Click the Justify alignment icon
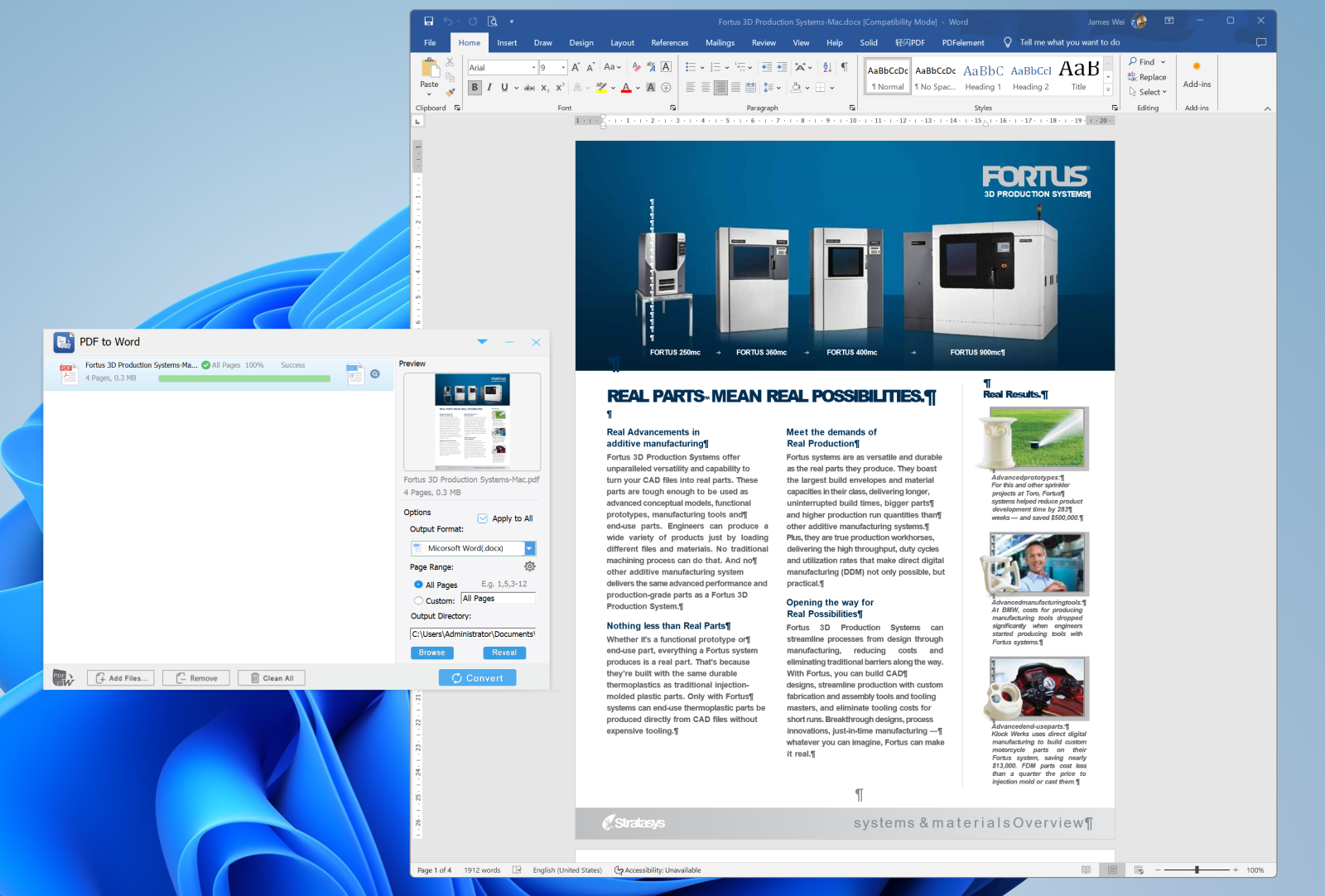The image size is (1325, 896). tap(735, 87)
